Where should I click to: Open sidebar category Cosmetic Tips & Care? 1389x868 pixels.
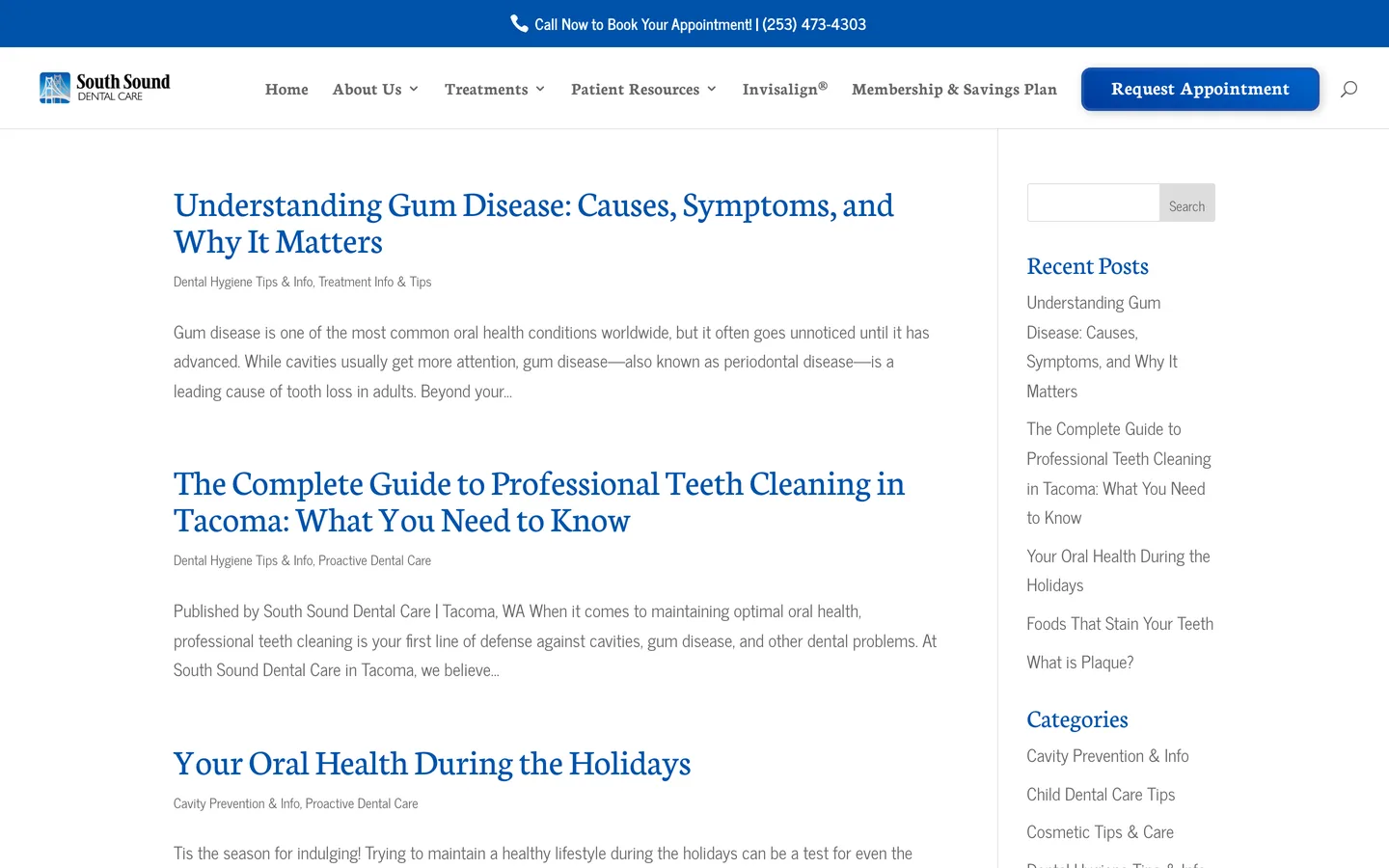click(1100, 832)
